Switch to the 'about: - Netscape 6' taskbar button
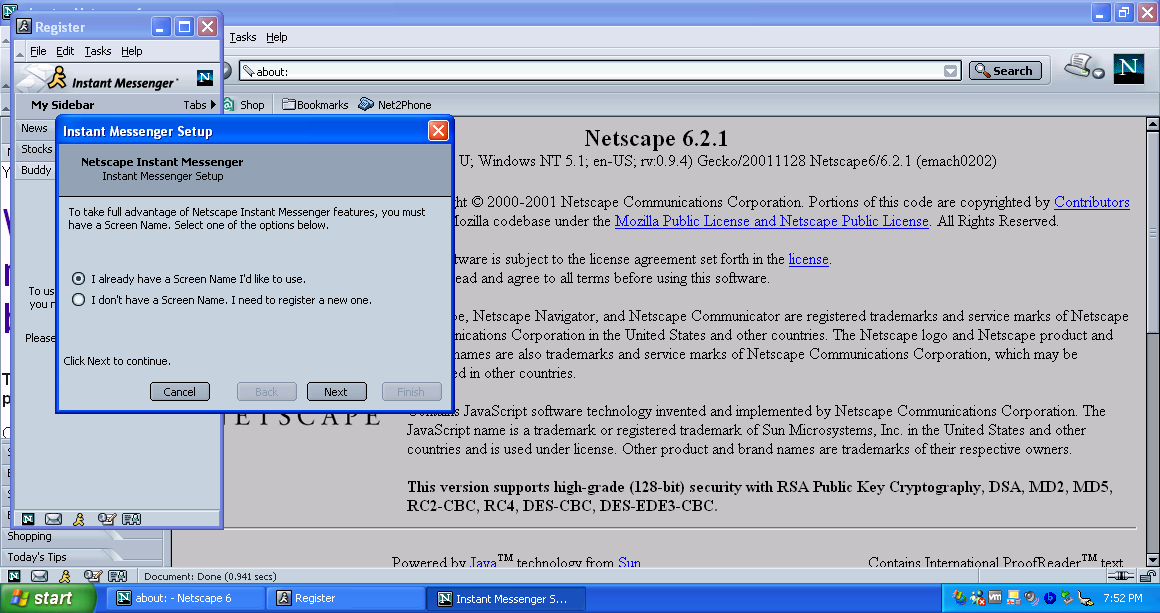Image resolution: width=1160 pixels, height=613 pixels. pyautogui.click(x=183, y=598)
